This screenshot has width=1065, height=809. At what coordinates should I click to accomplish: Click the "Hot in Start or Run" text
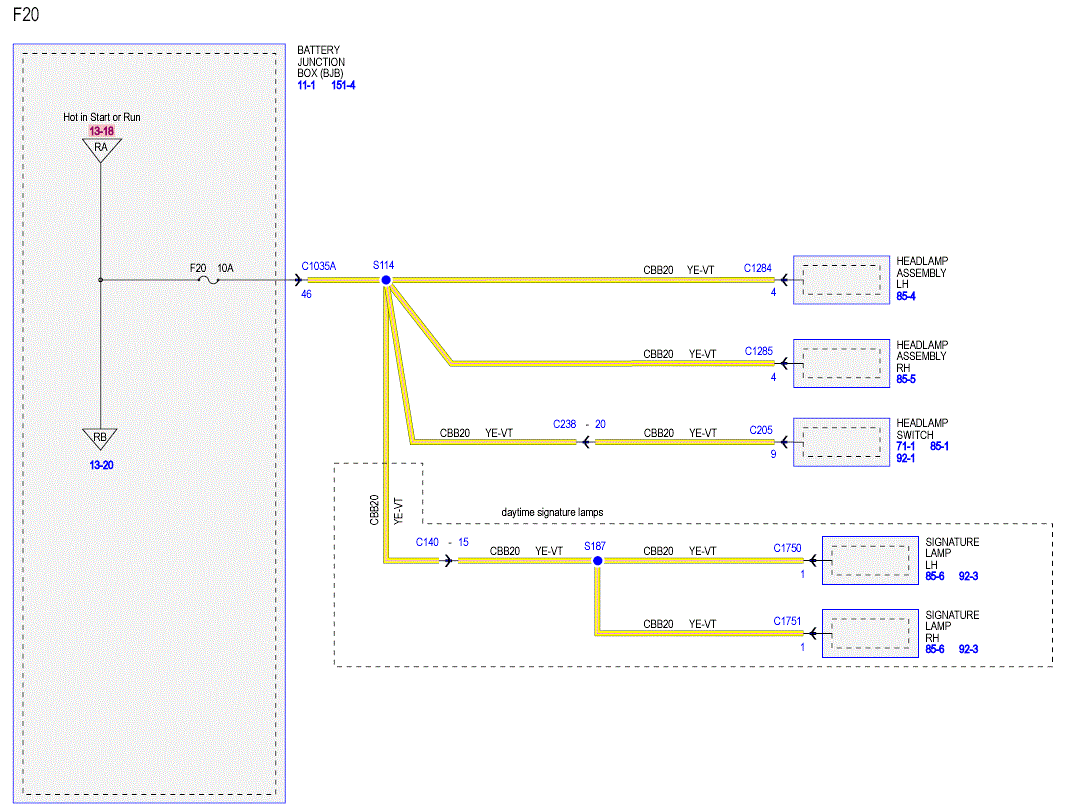(102, 117)
